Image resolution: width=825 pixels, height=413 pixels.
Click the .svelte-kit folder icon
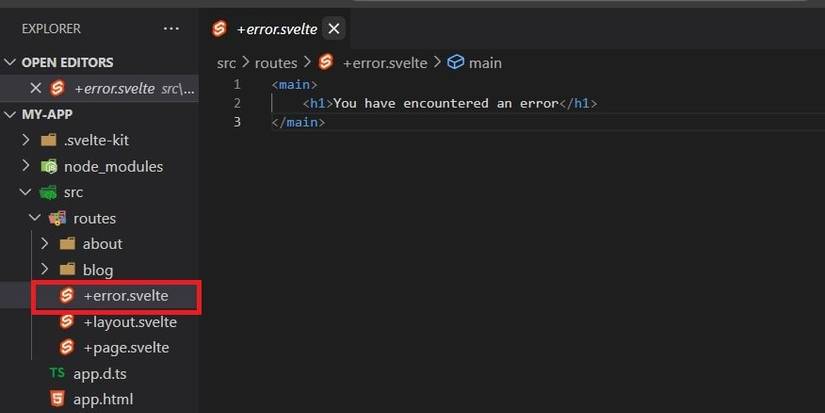point(48,140)
